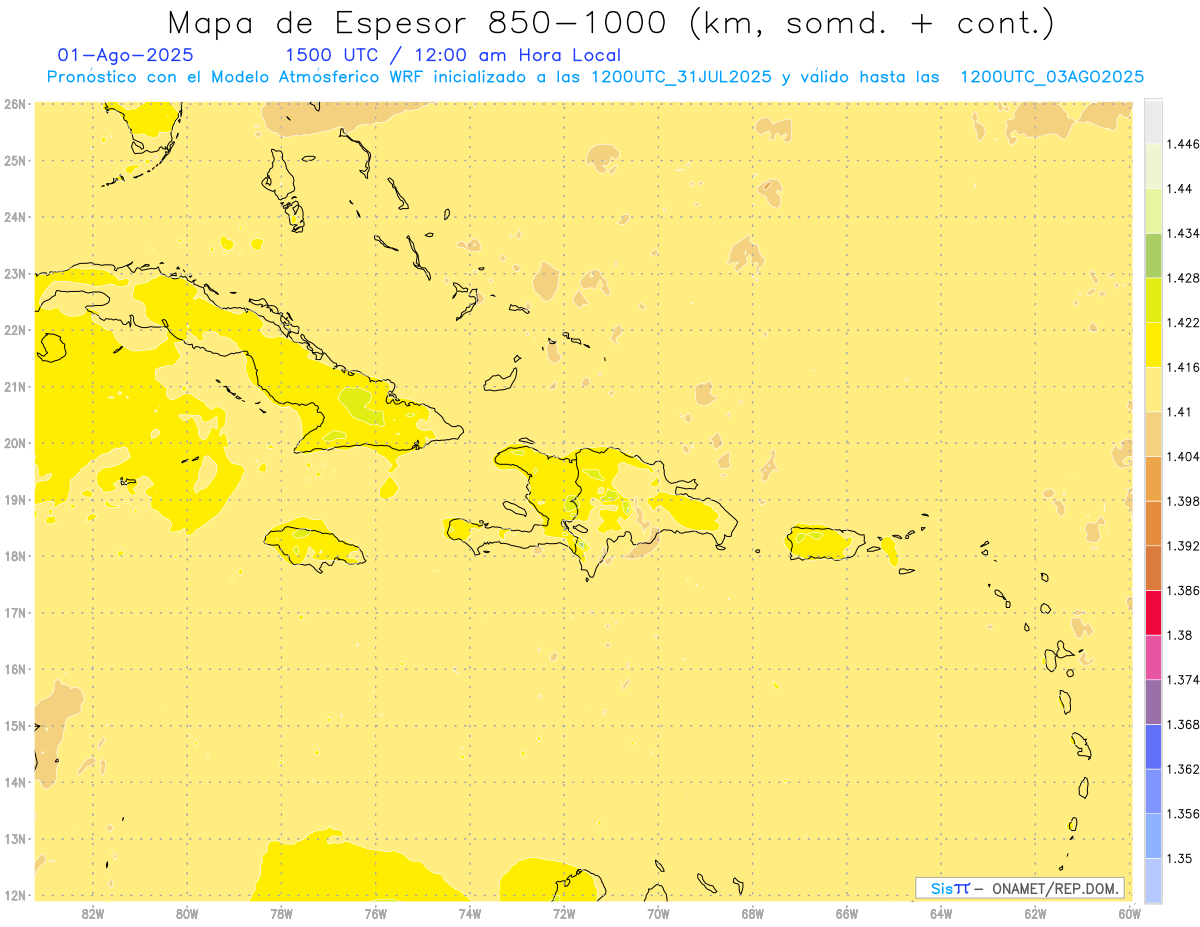Screen dimensions: 1200x927
Task: Click the '76W' longitude label
Action: point(376,914)
